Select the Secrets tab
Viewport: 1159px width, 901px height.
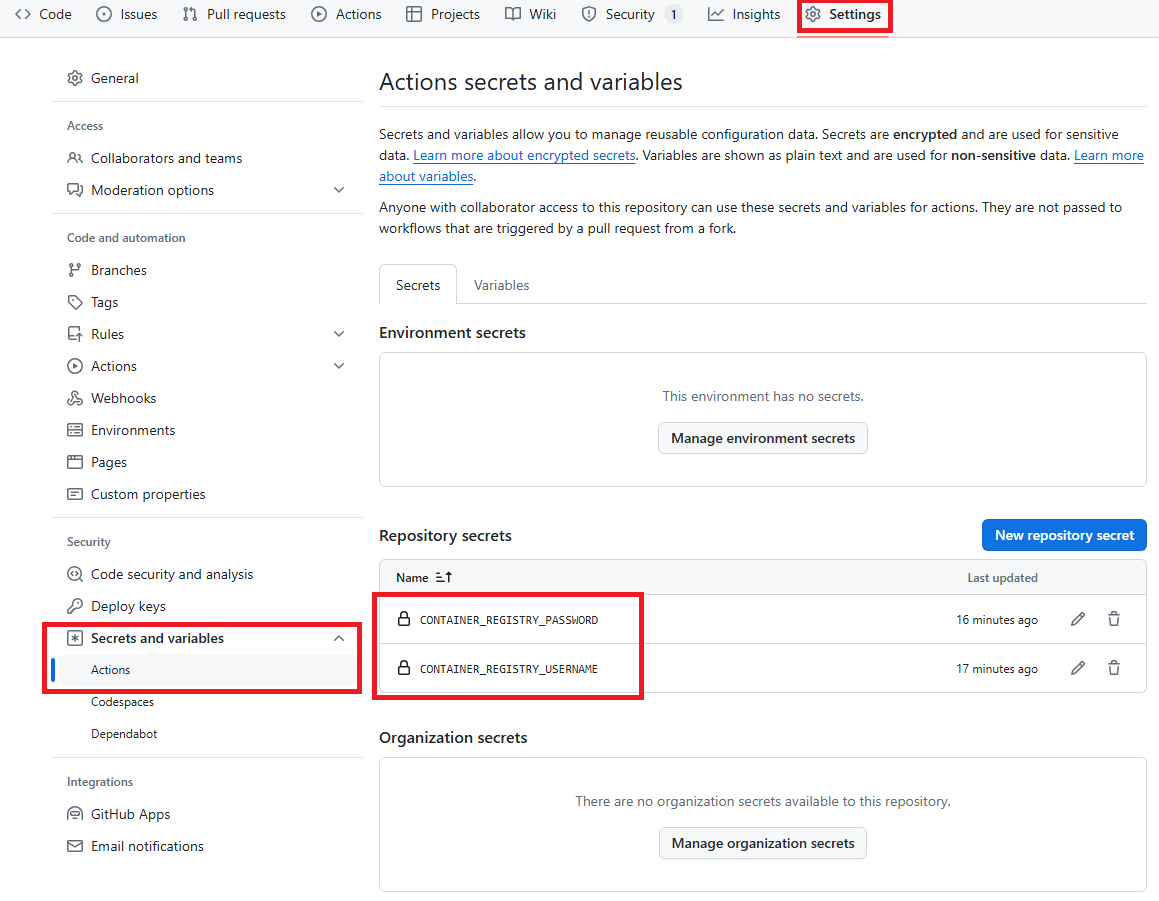click(x=418, y=285)
